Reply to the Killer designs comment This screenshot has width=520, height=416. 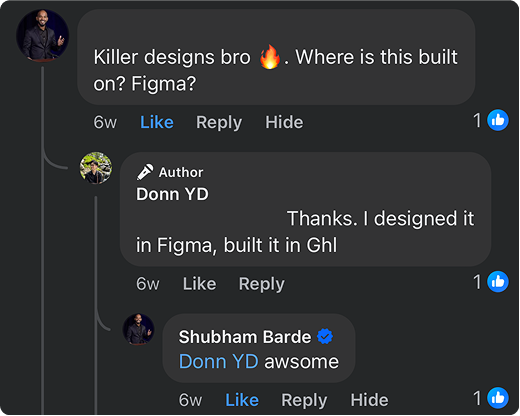(219, 123)
